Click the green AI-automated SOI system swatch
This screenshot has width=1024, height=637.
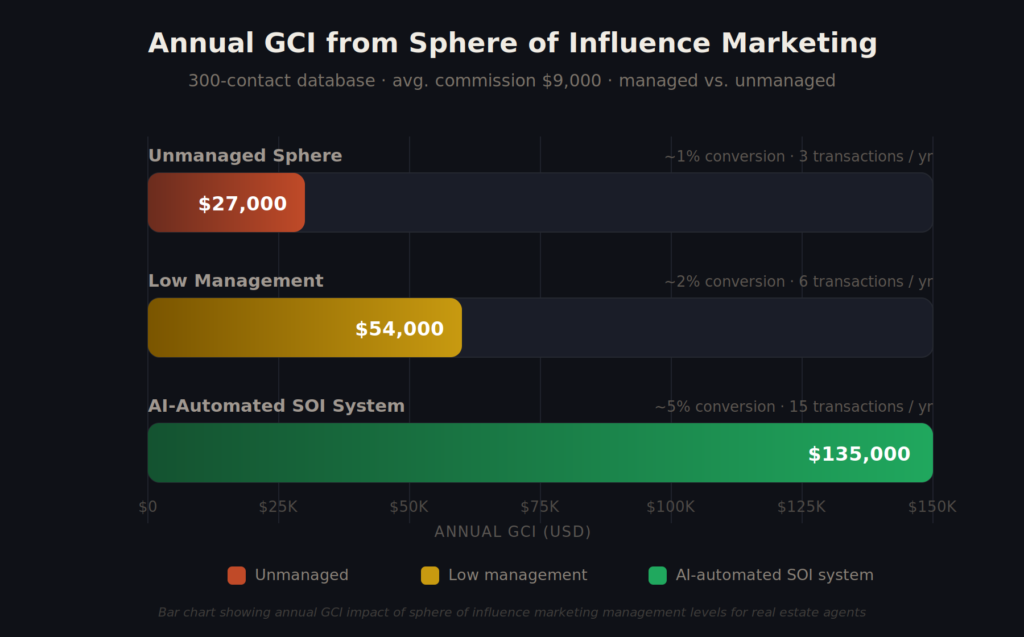[658, 576]
